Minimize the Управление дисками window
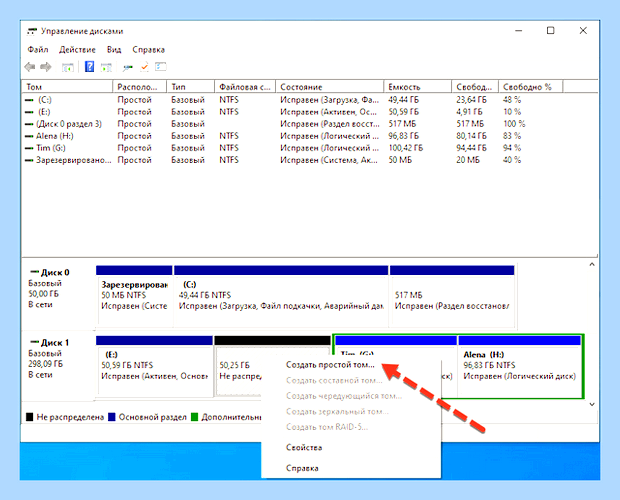This screenshot has width=620, height=500. pyautogui.click(x=519, y=31)
